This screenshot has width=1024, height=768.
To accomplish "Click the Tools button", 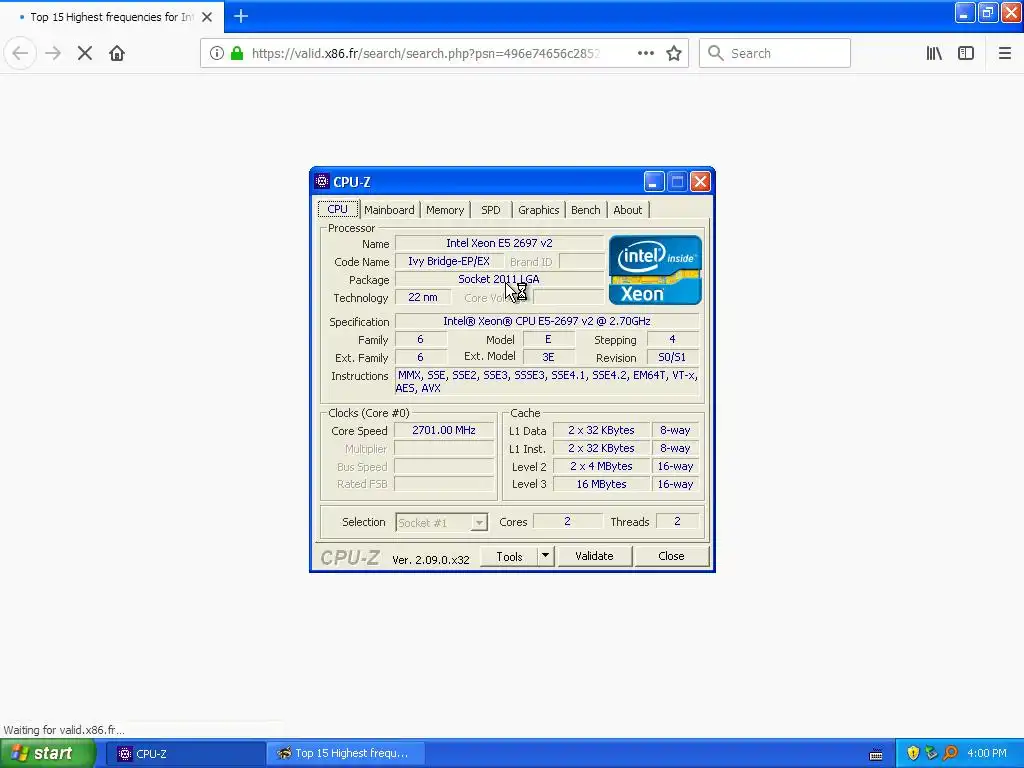I will (509, 556).
